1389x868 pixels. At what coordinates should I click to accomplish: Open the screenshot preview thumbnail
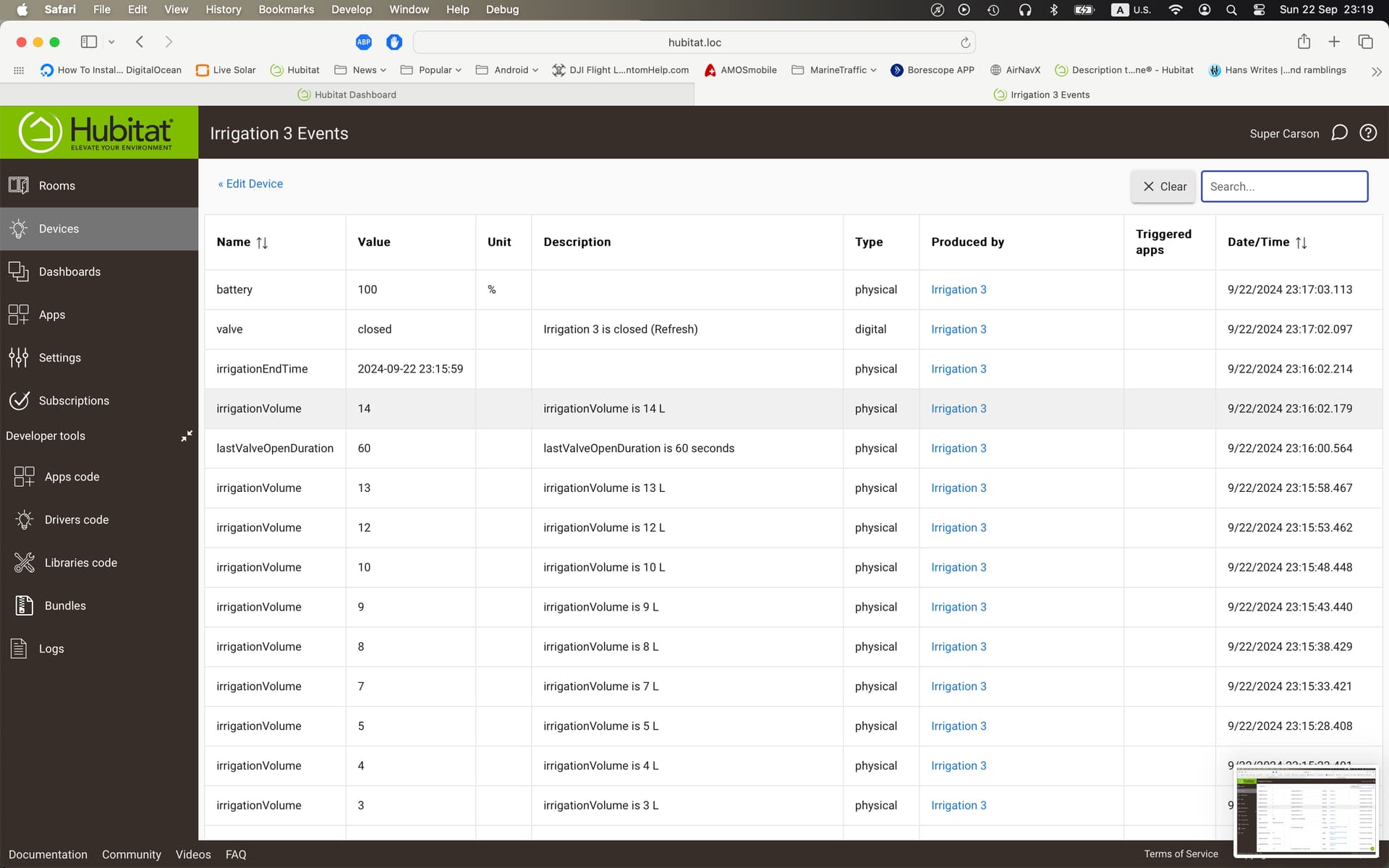(1306, 811)
